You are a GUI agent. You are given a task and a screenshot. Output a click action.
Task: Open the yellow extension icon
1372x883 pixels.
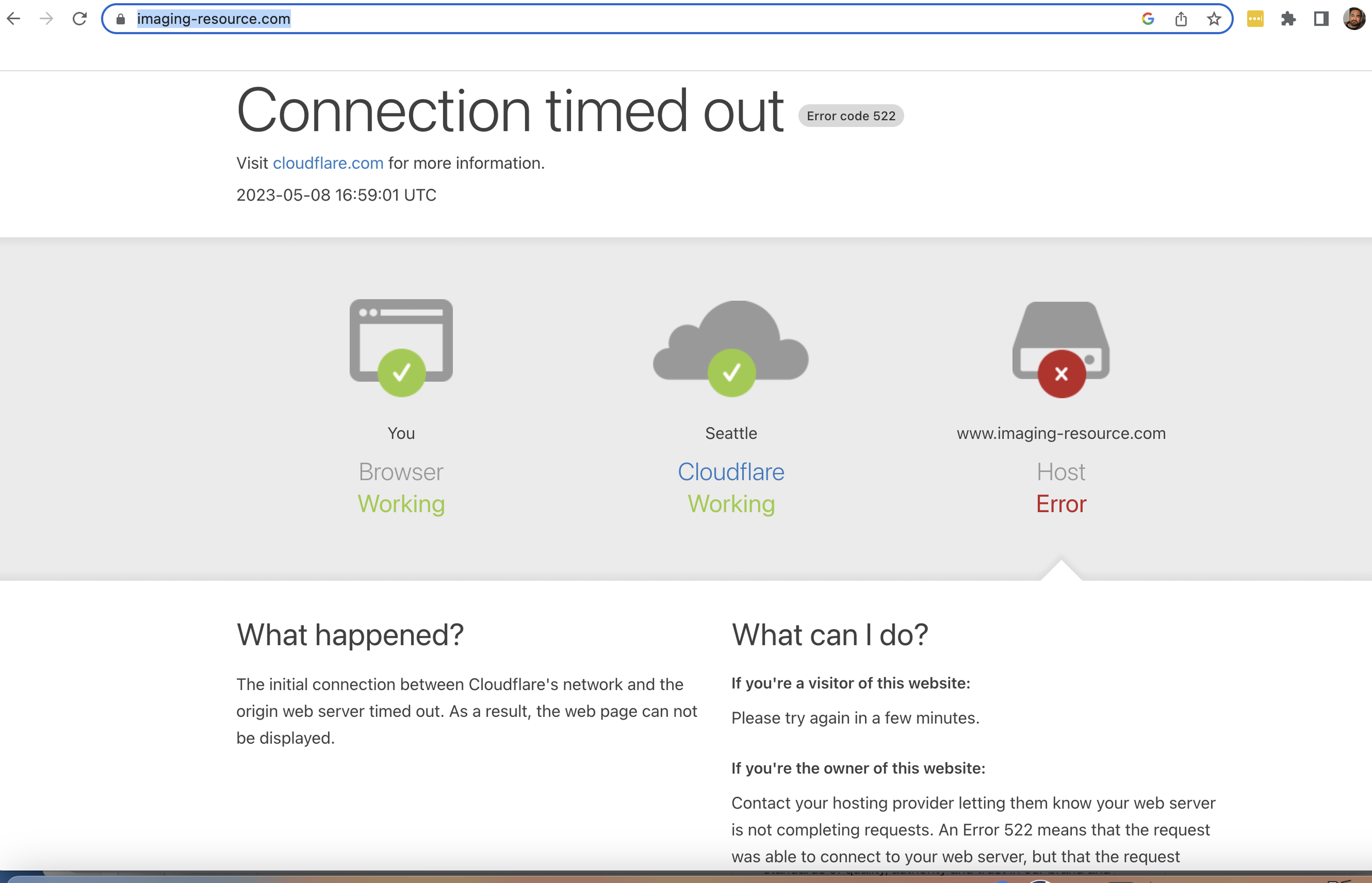pyautogui.click(x=1255, y=19)
